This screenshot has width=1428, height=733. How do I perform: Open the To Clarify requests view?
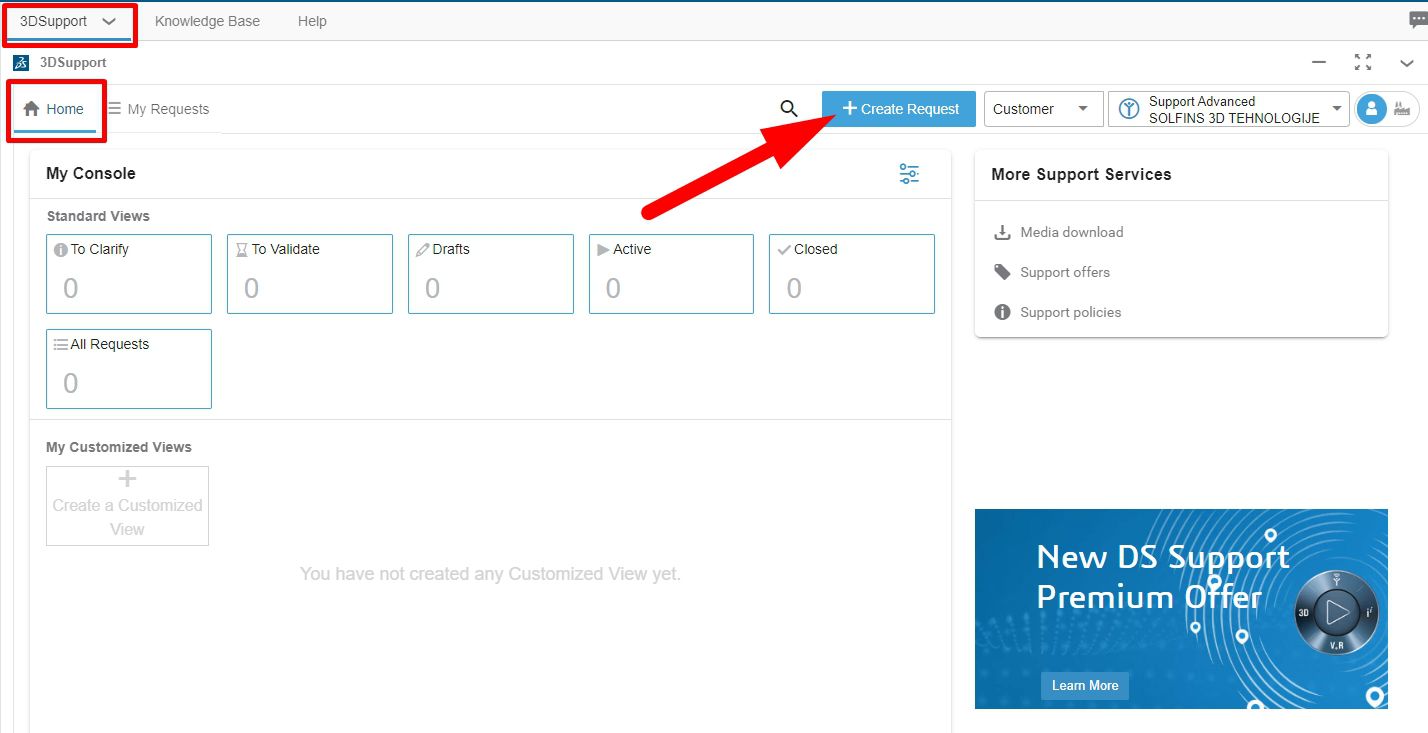pyautogui.click(x=128, y=273)
